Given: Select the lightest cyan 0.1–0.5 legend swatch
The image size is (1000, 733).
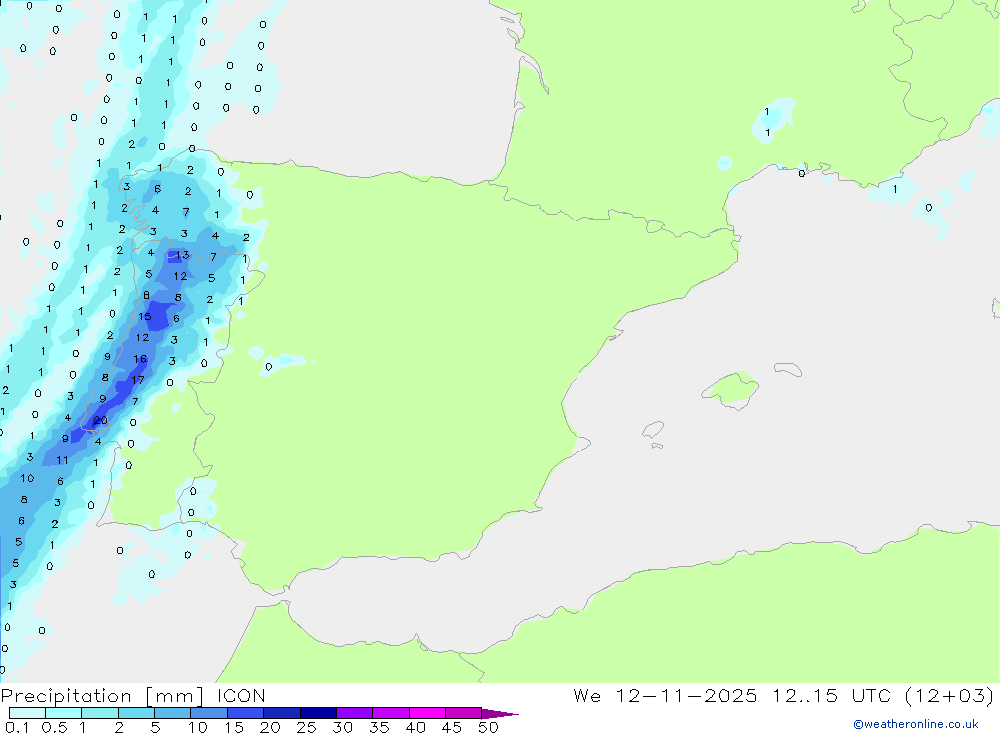Looking at the screenshot, I should (x=27, y=713).
